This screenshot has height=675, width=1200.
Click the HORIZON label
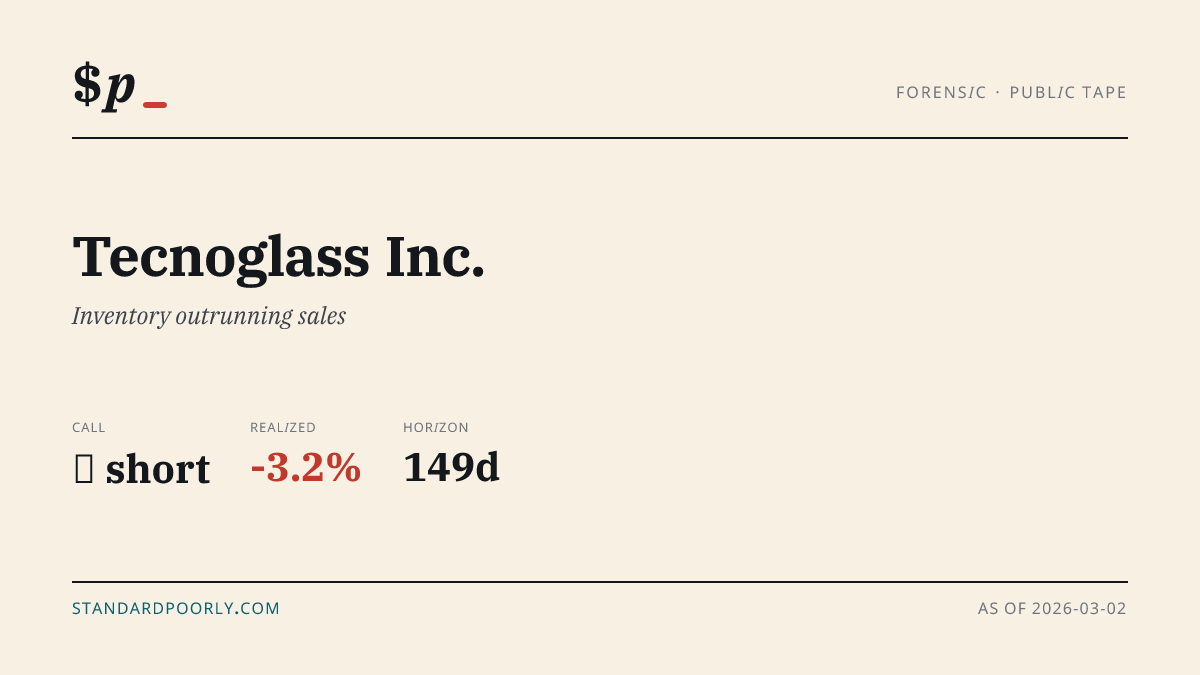[436, 427]
